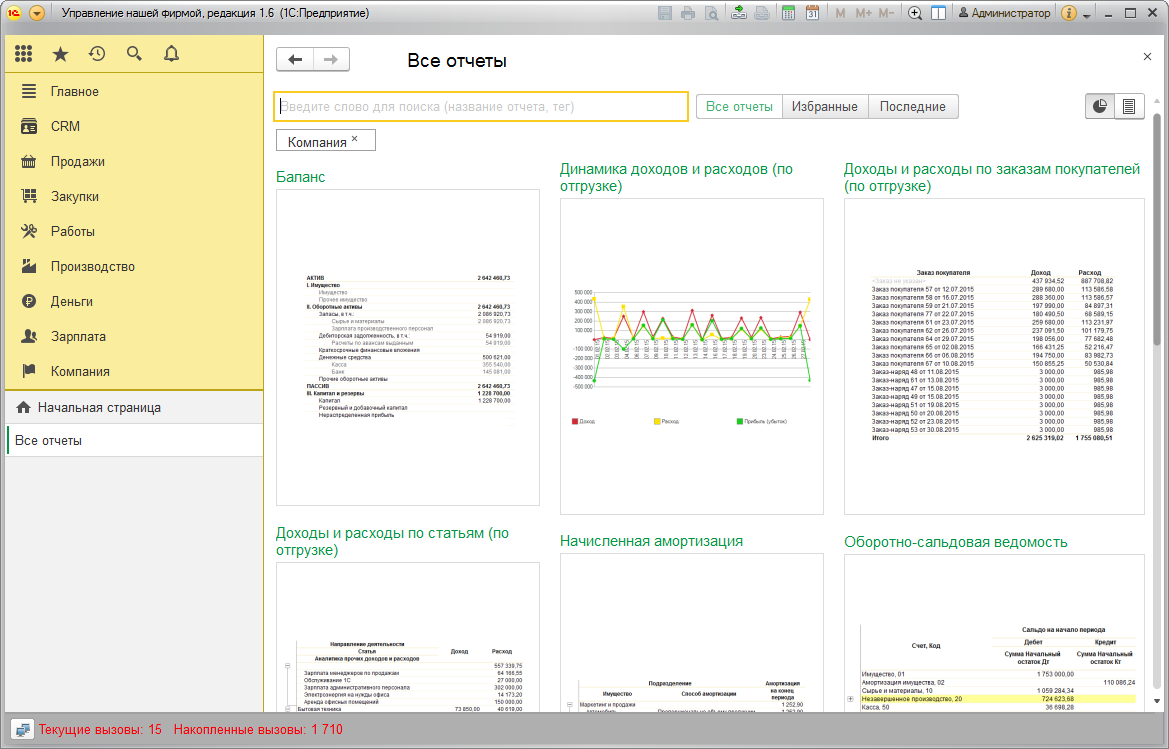1169x749 pixels.
Task: Click the performance indicator icon in status bar
Action: (x=22, y=730)
